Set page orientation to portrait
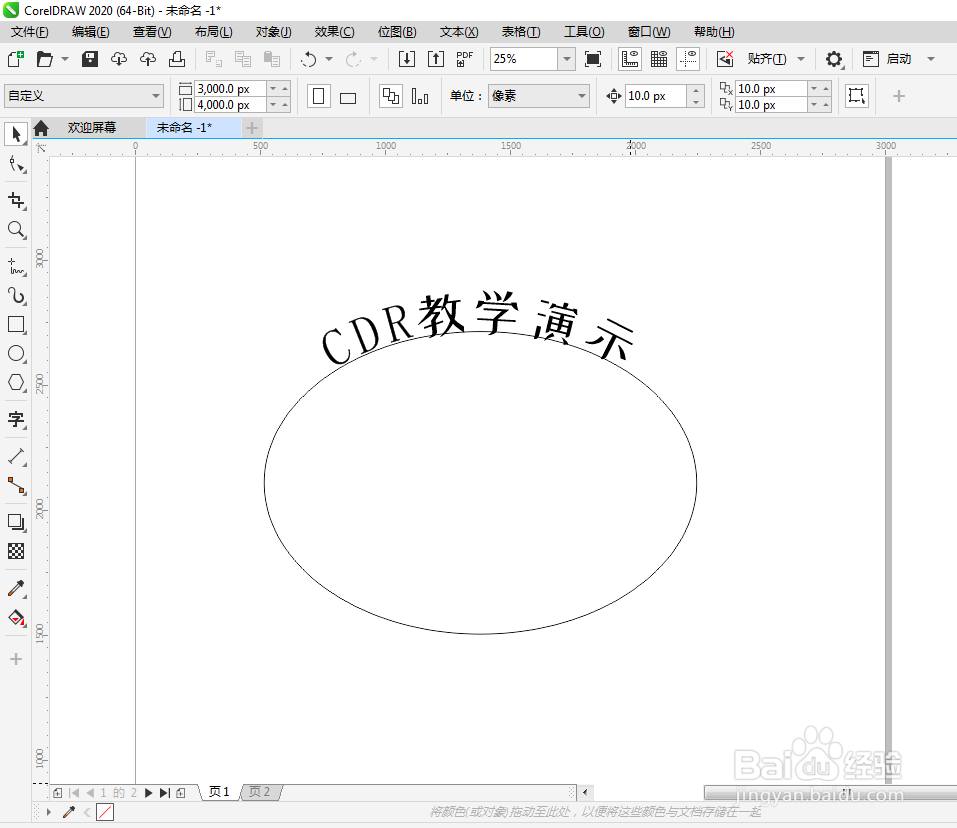 319,96
